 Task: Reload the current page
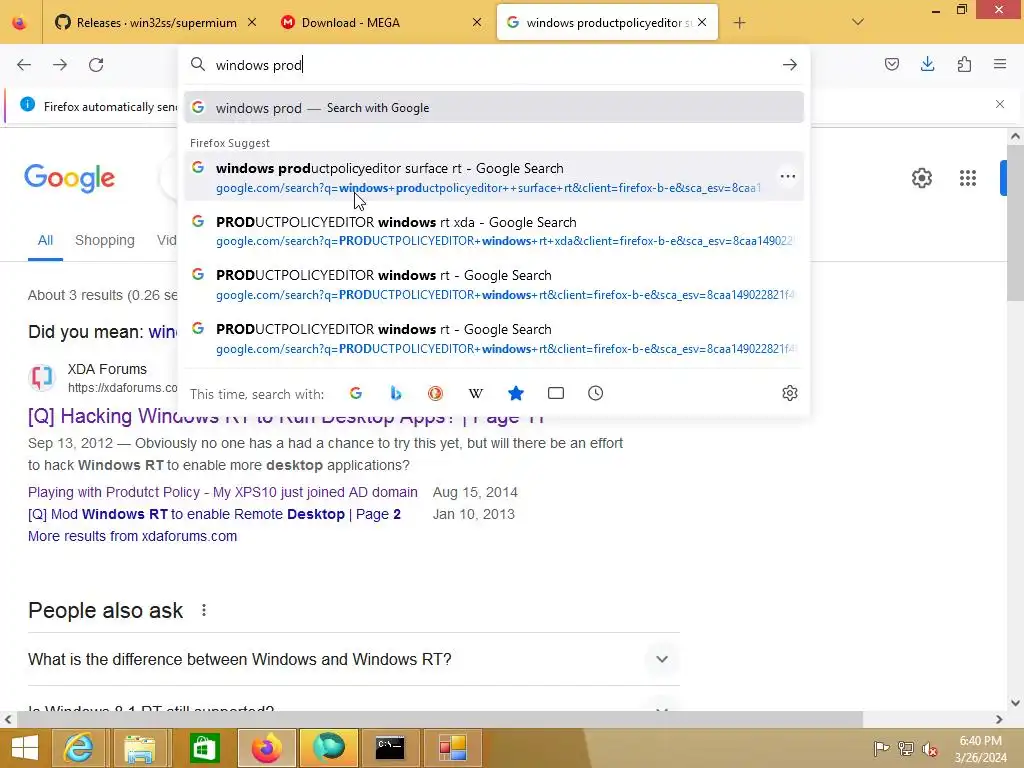[x=96, y=65]
